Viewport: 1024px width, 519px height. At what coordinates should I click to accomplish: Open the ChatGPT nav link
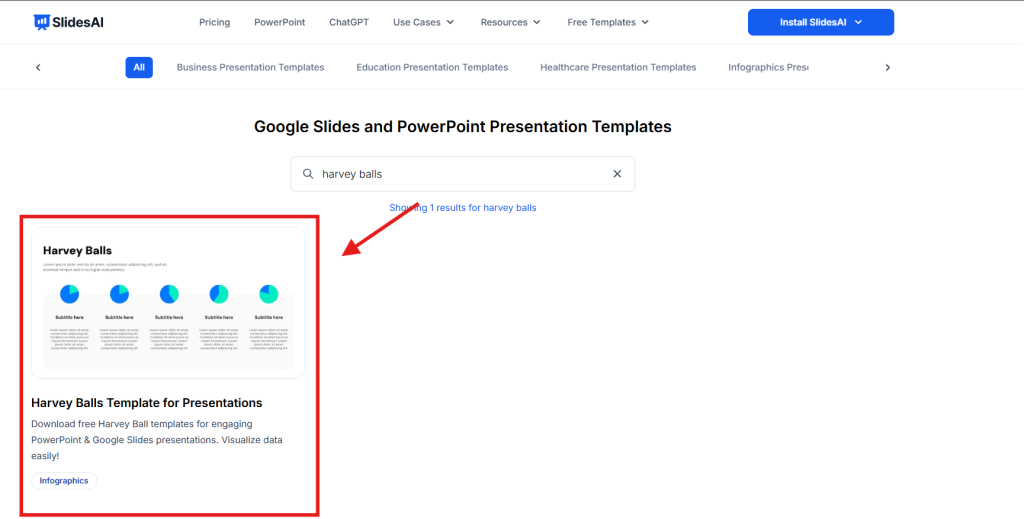(348, 22)
